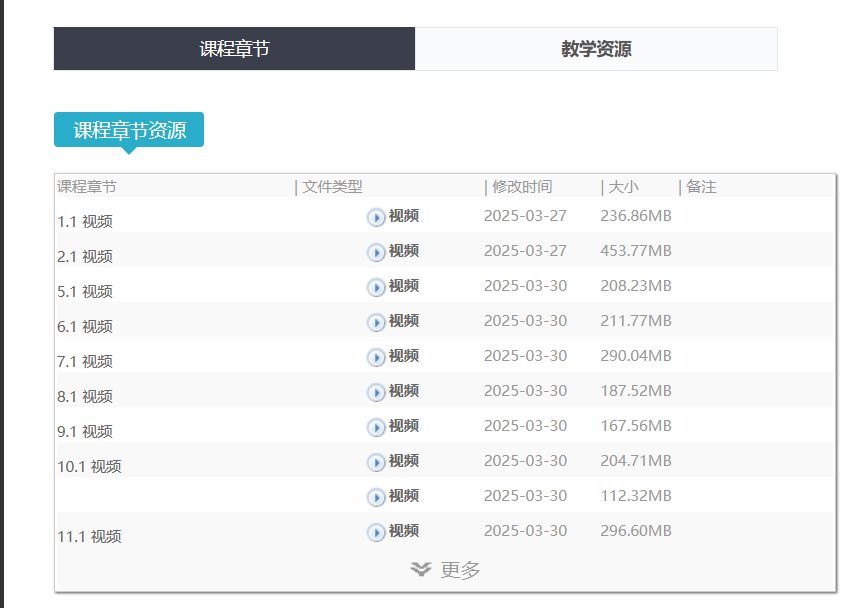The width and height of the screenshot is (862, 608).
Task: Open the 视频 link for 453.77MB file
Action: [x=404, y=251]
